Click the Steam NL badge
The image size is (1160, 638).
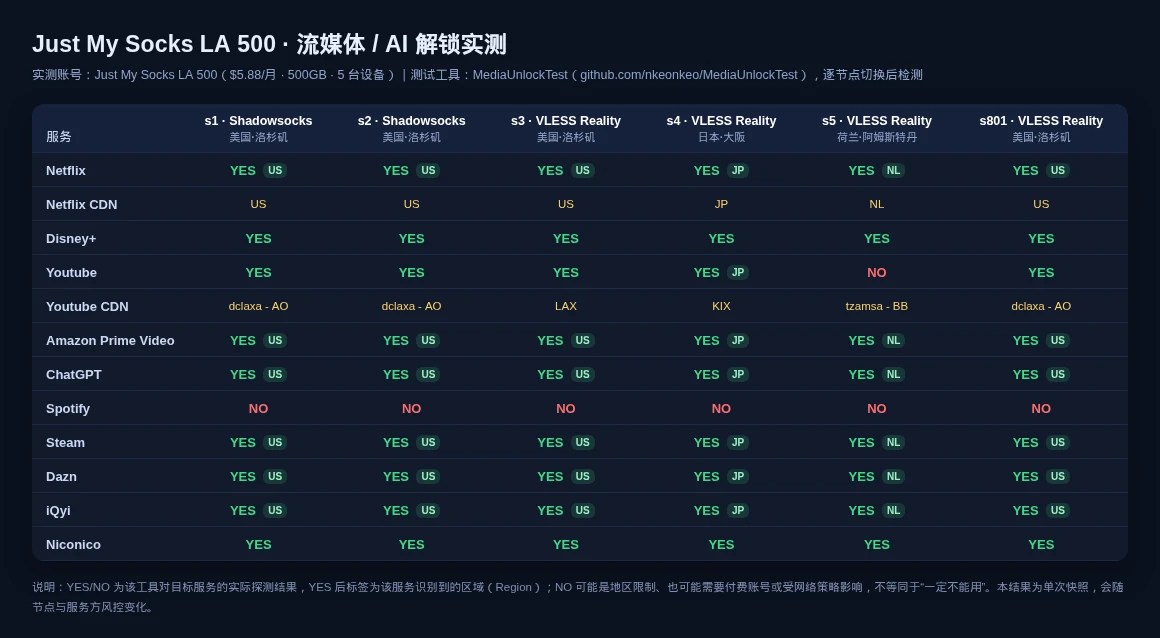894,443
